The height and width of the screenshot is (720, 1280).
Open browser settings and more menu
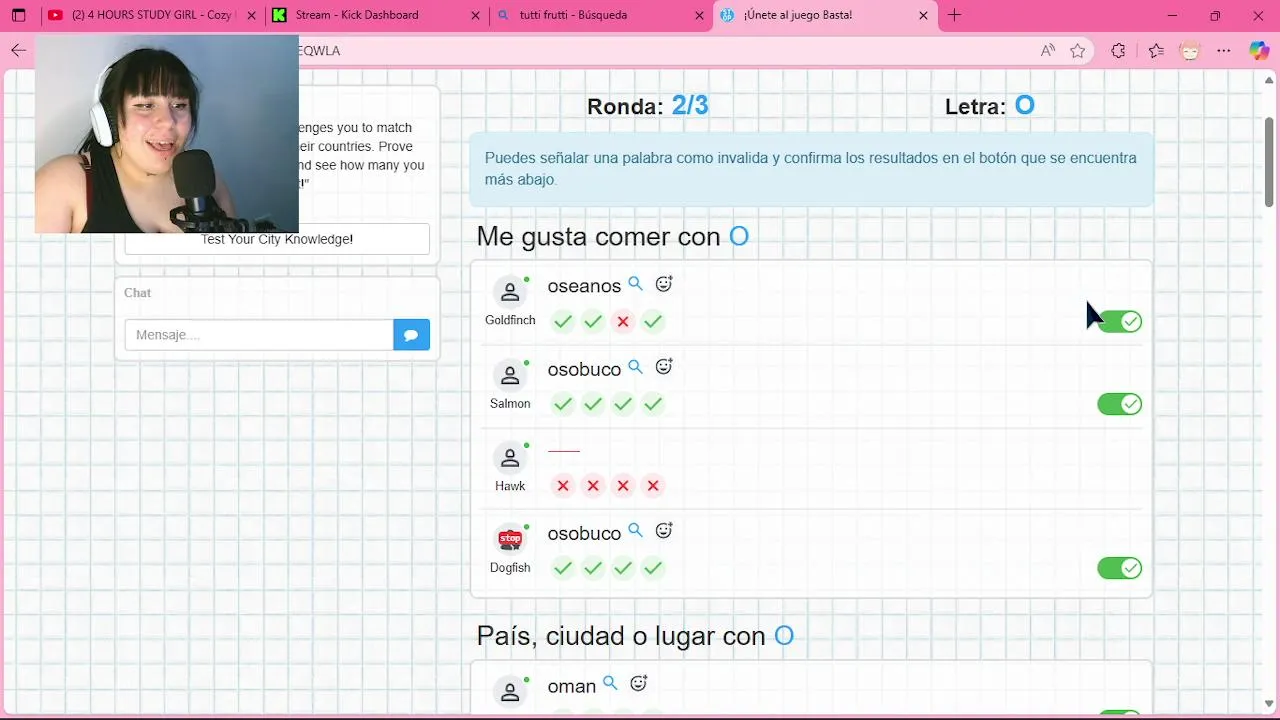tap(1224, 50)
